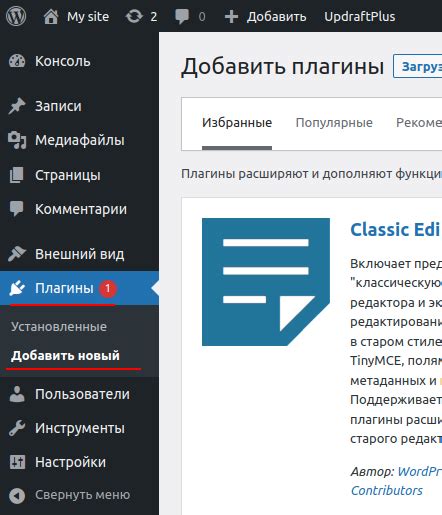
Task: Click the collapse menu arrow icon
Action: point(17,496)
